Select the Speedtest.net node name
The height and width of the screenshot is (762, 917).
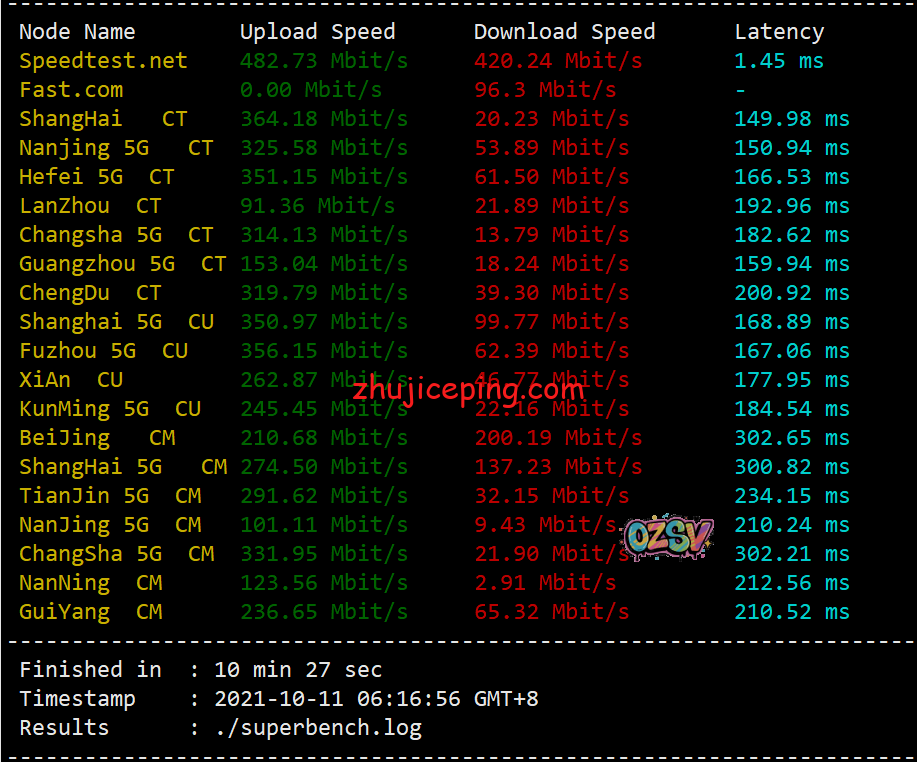104,61
